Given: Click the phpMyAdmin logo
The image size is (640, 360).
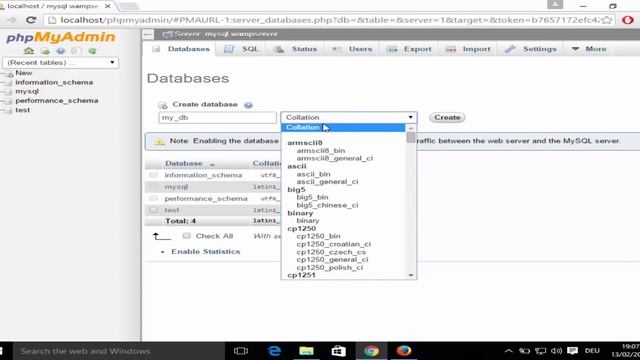Looking at the screenshot, I should pos(60,37).
